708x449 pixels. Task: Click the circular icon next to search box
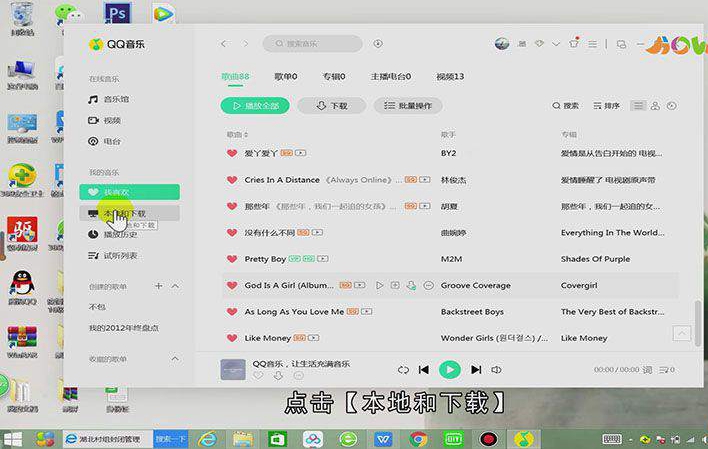point(378,44)
